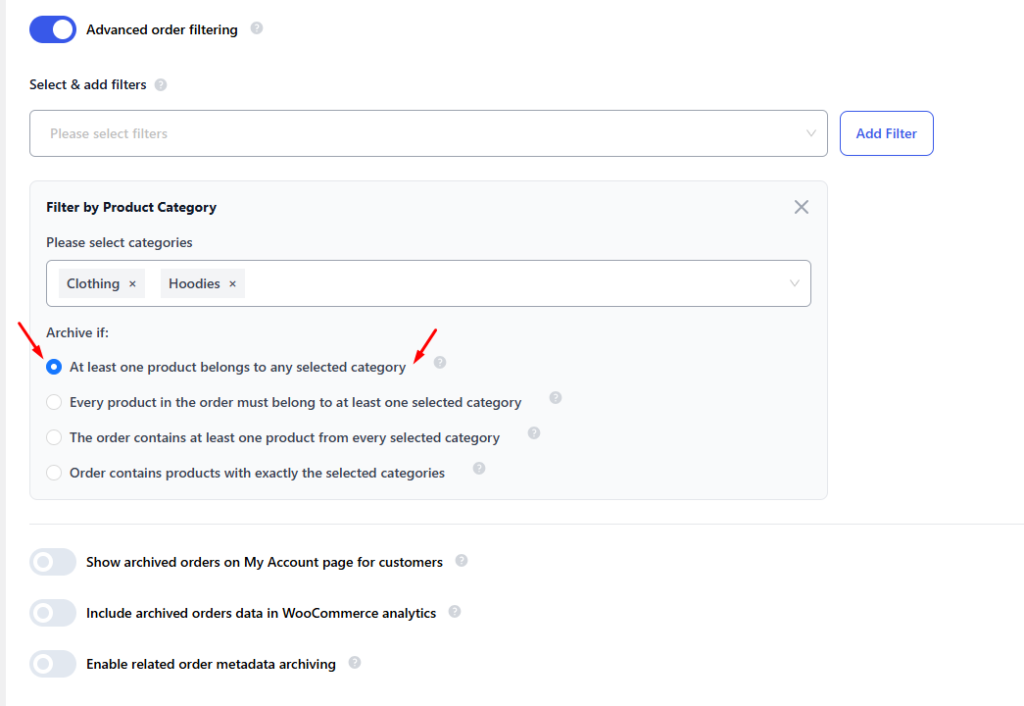Open help for 'Every product in the order' option
This screenshot has height=706, width=1024.
[x=555, y=398]
